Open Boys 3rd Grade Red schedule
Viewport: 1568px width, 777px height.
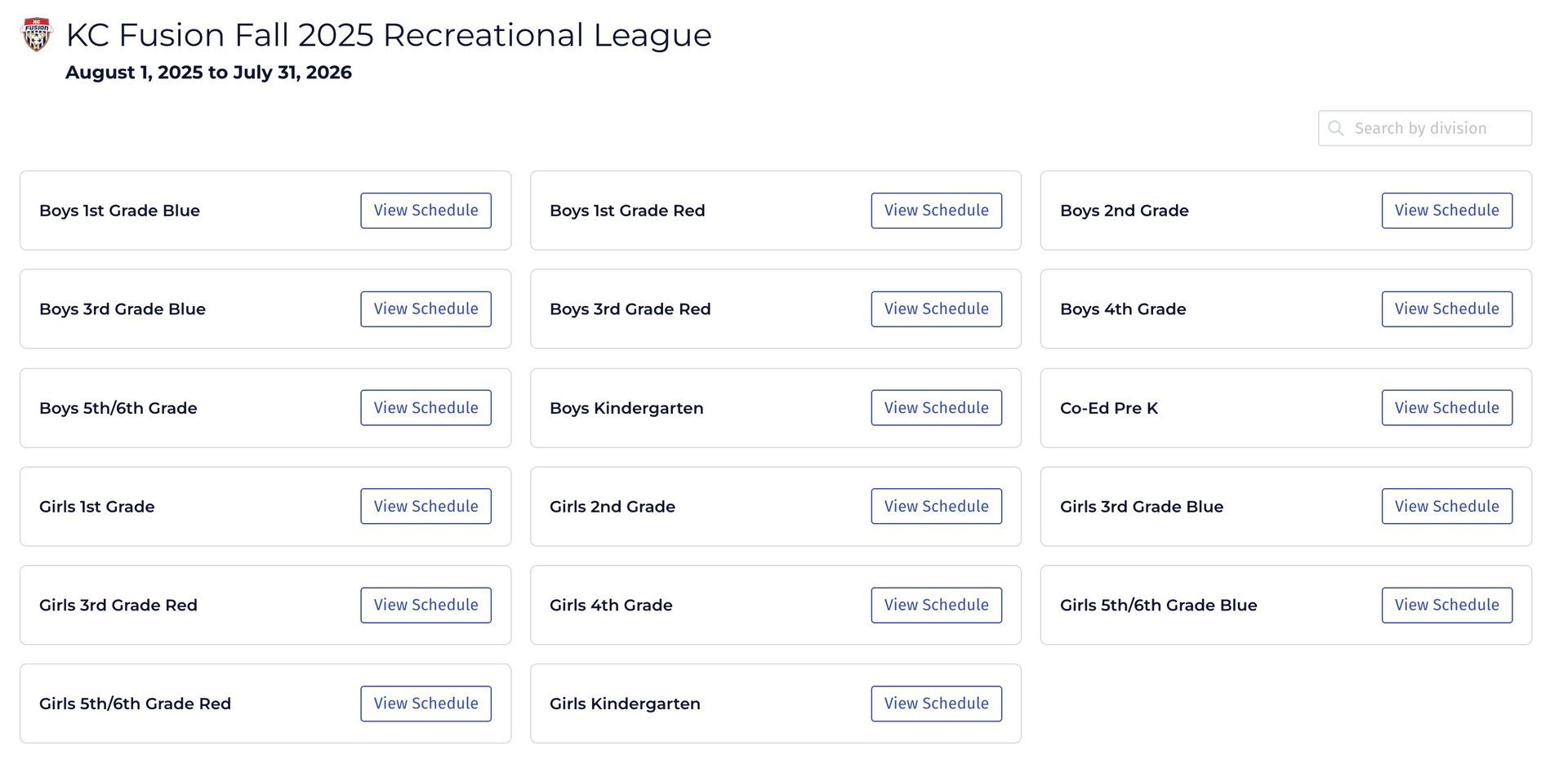coord(937,309)
